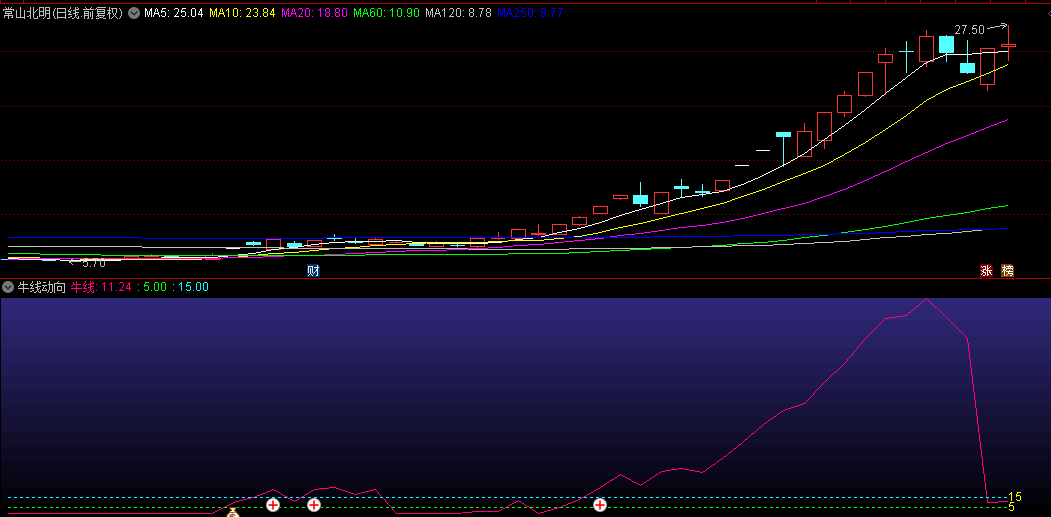Click the peak of the 牛线 indicator line

(927, 299)
